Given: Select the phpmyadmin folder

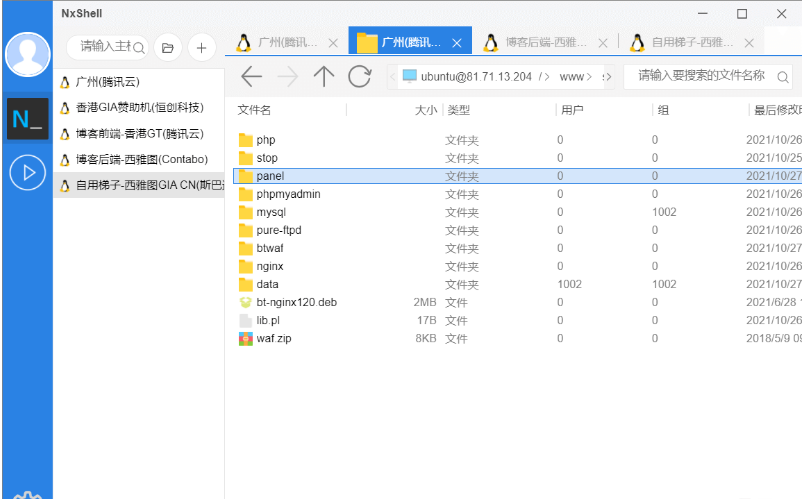Looking at the screenshot, I should pyautogui.click(x=518, y=194).
